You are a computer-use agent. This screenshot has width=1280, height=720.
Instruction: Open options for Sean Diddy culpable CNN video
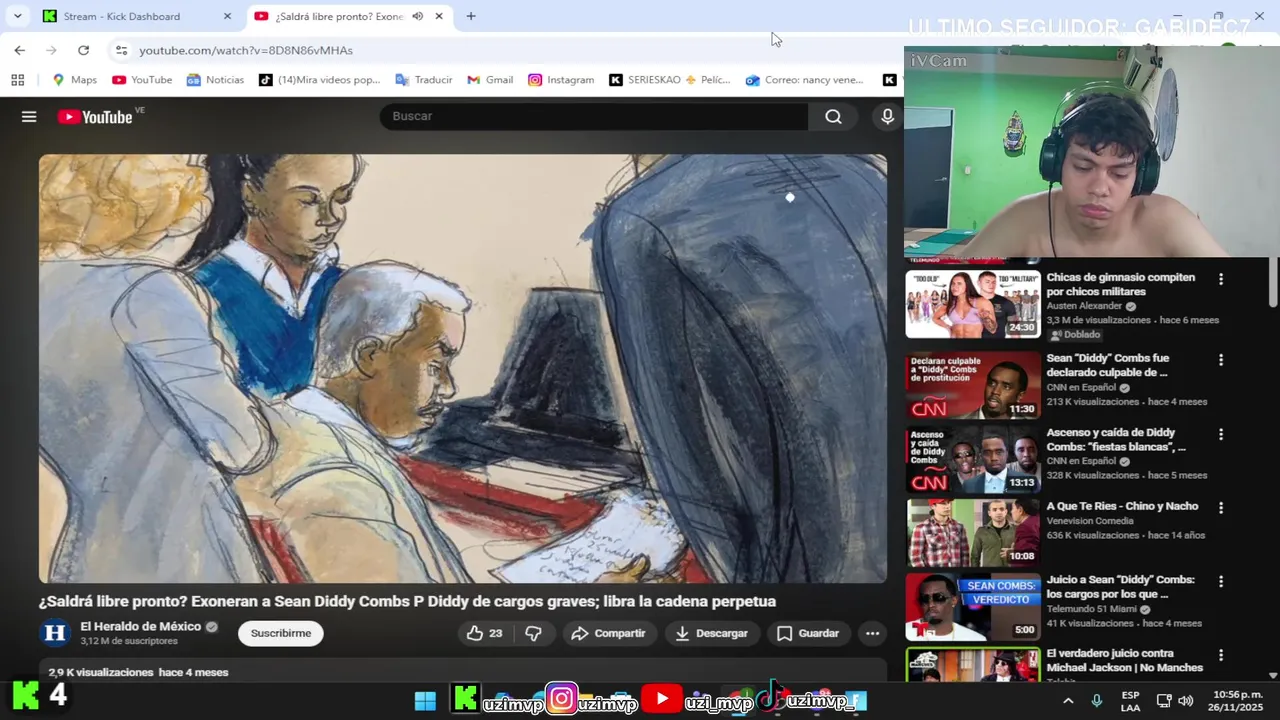click(x=1220, y=360)
